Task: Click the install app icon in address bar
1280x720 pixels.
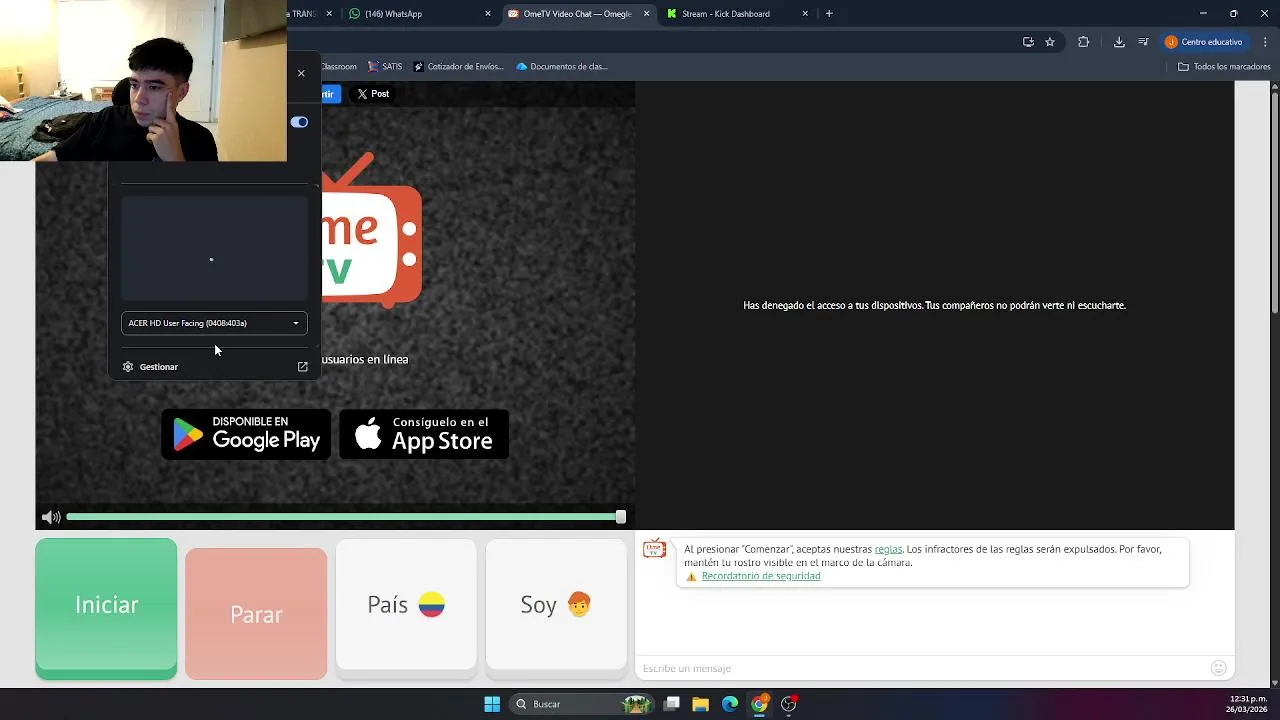Action: [x=1028, y=42]
